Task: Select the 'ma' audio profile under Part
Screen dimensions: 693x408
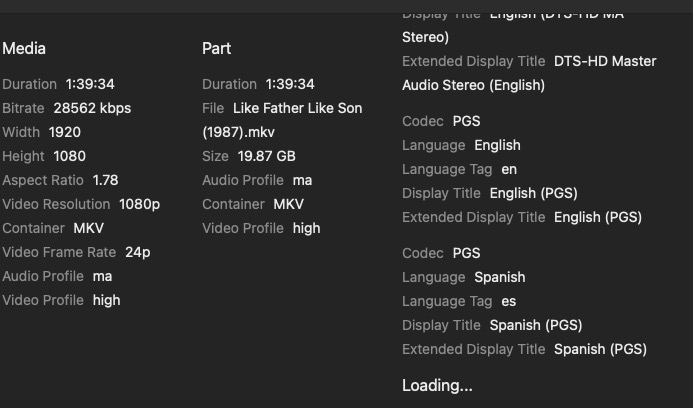Action: tap(303, 180)
